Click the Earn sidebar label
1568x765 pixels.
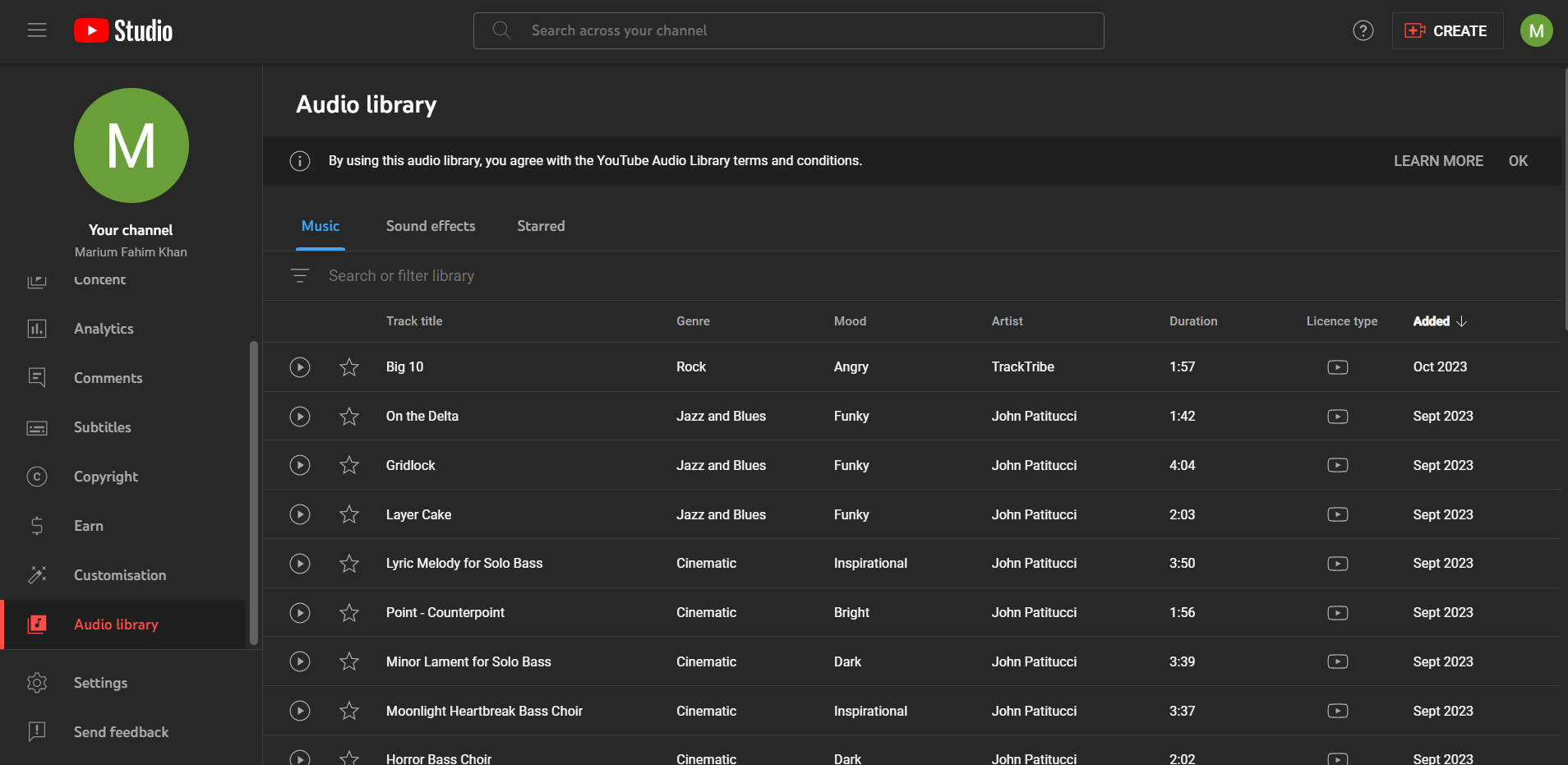(x=89, y=526)
